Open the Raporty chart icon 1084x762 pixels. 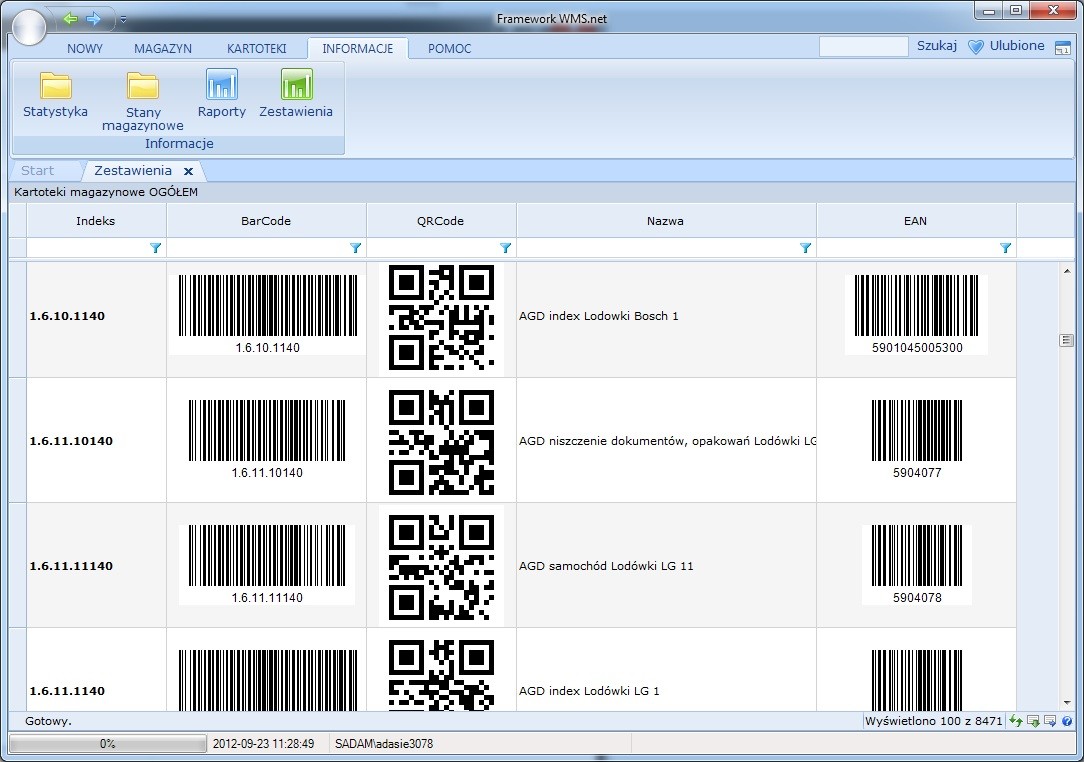pos(221,84)
